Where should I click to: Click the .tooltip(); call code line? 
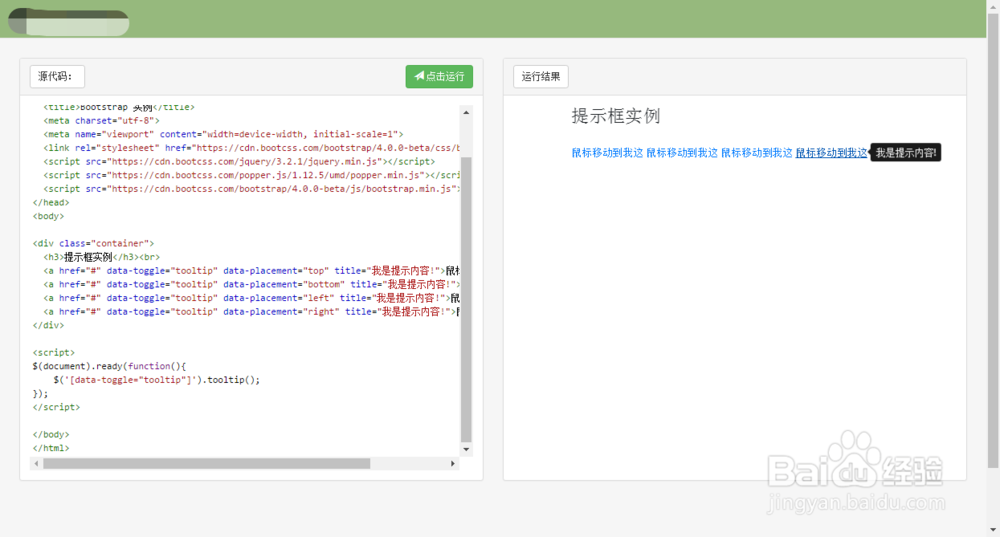pos(156,379)
